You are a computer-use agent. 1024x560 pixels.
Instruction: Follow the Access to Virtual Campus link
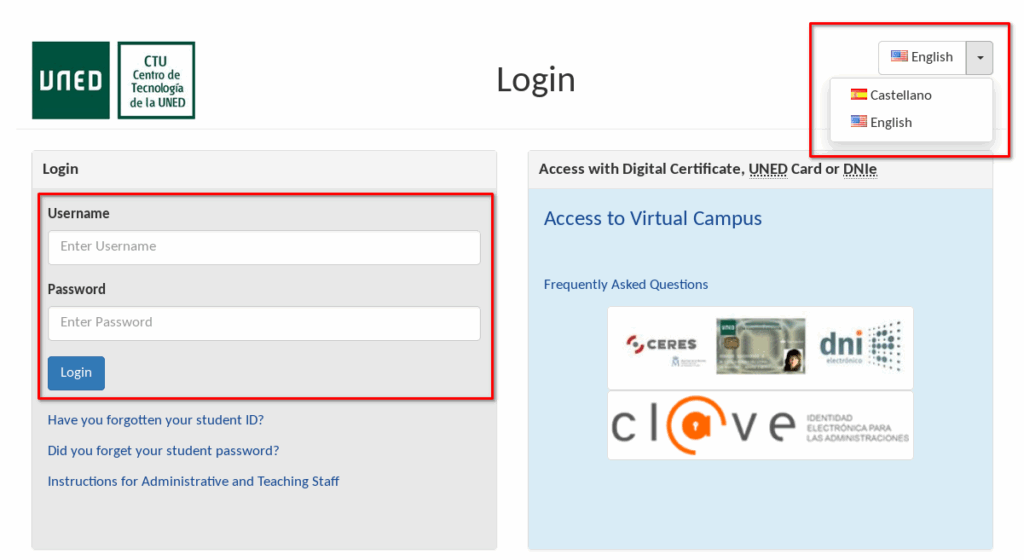coord(652,219)
